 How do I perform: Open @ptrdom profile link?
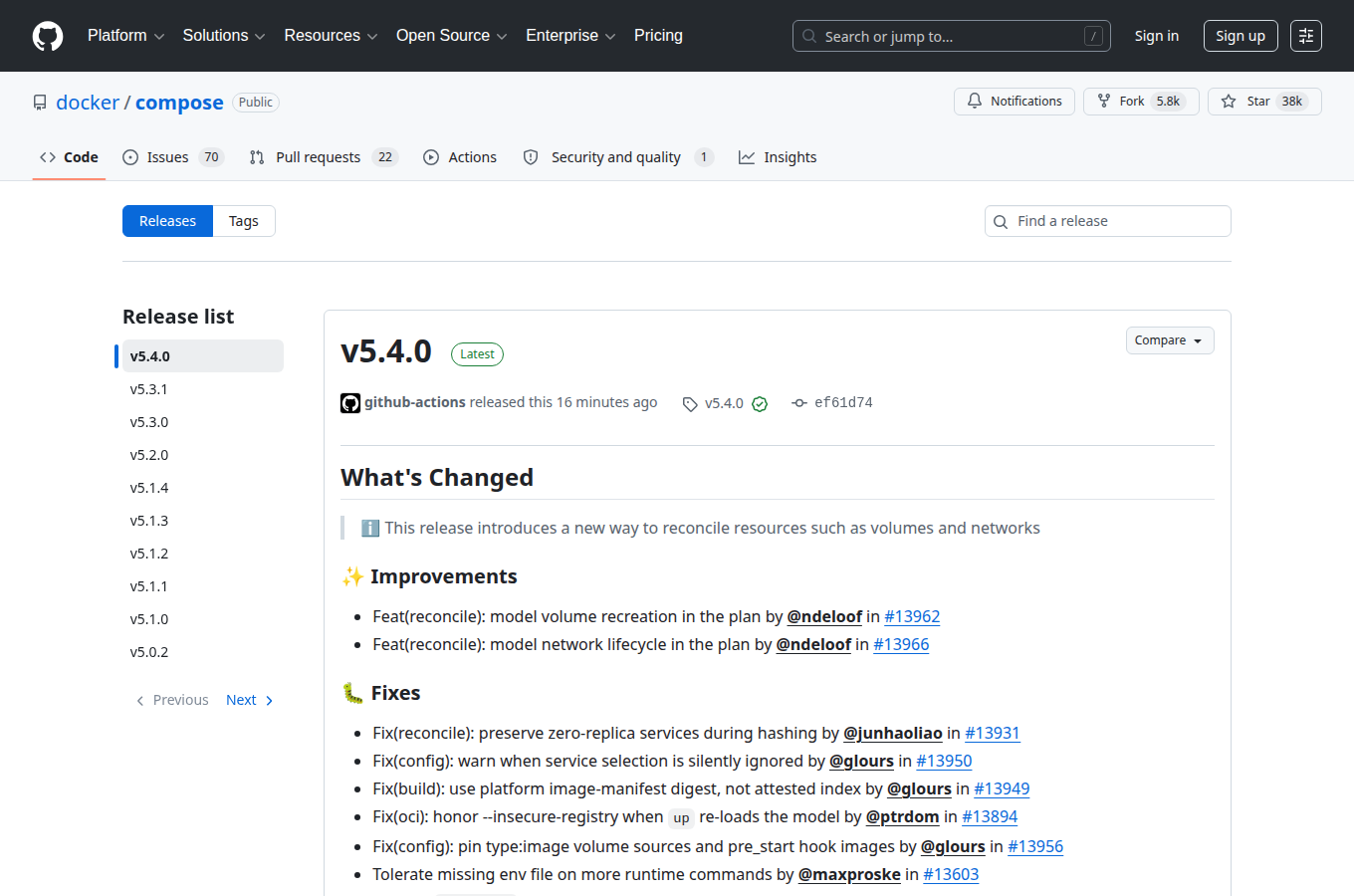[x=903, y=816]
